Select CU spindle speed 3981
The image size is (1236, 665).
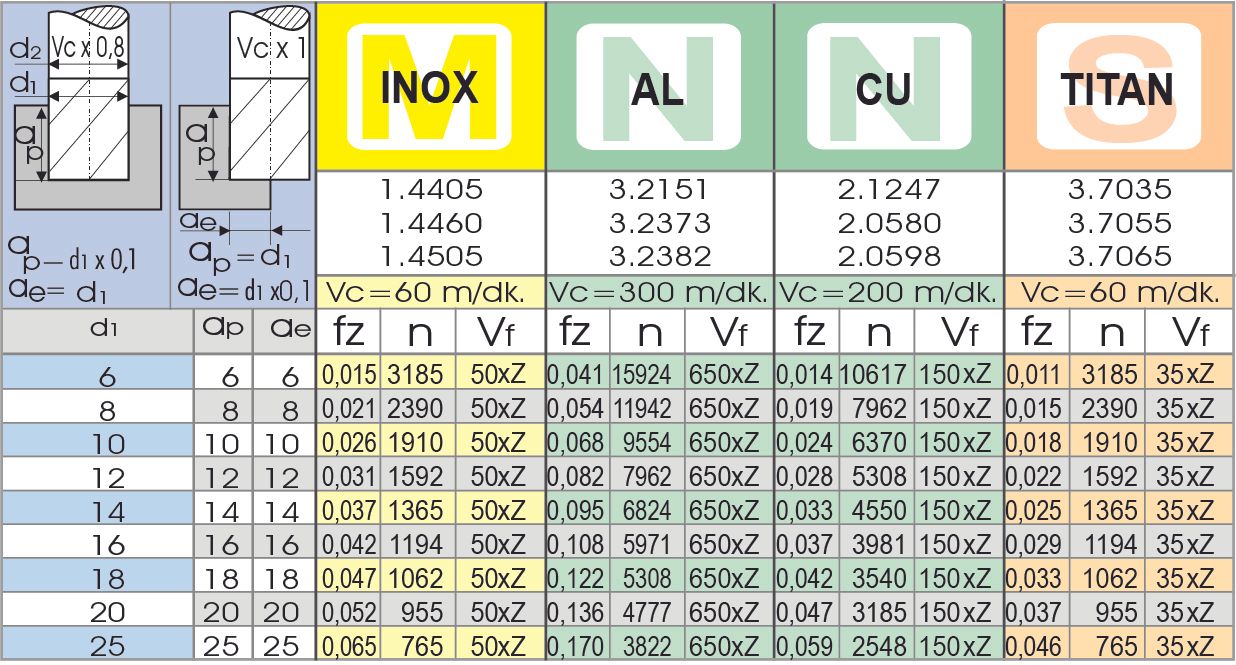click(x=881, y=544)
